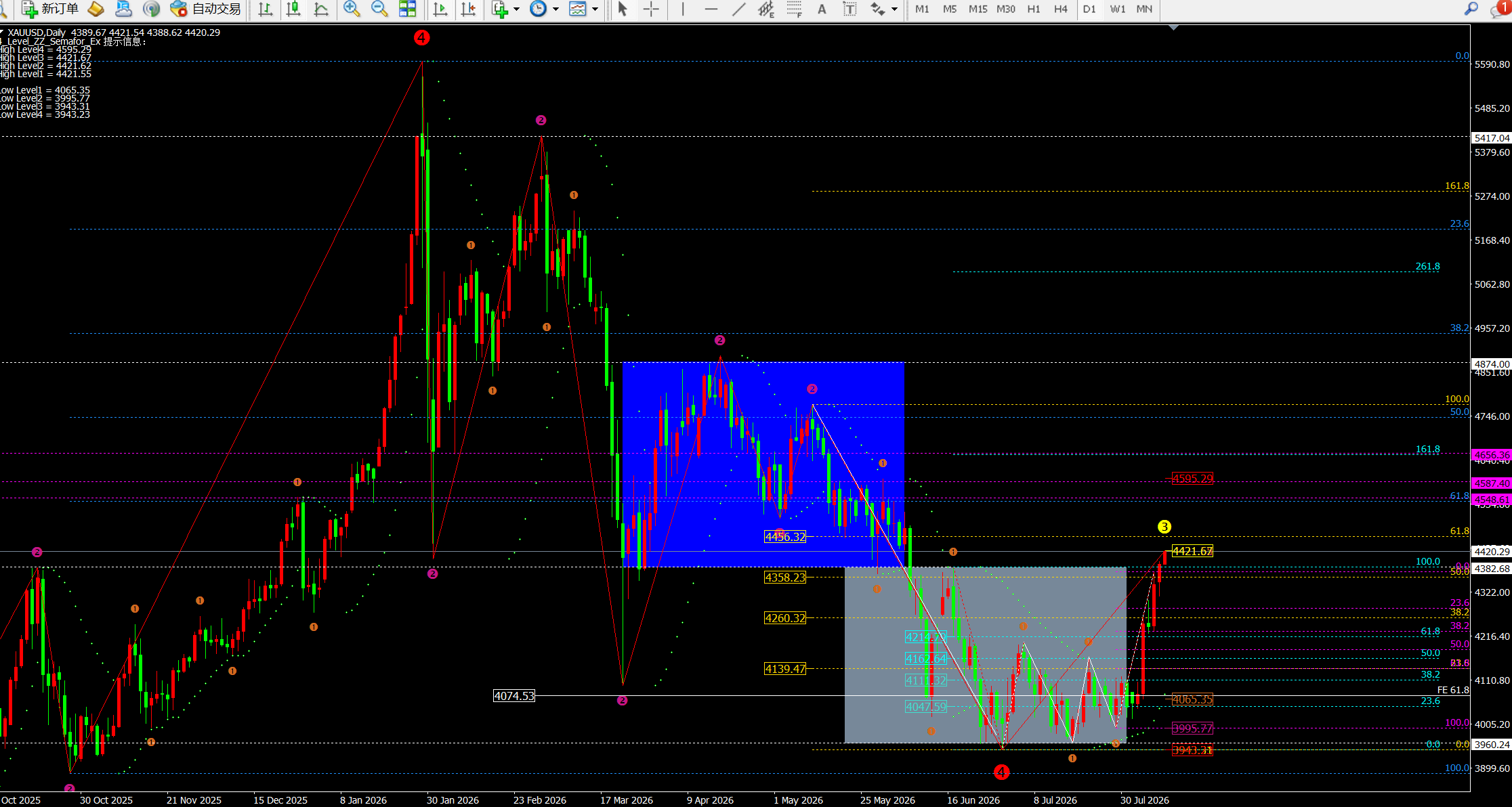1512x807 pixels.
Task: Select the crosshair tool
Action: pyautogui.click(x=651, y=9)
